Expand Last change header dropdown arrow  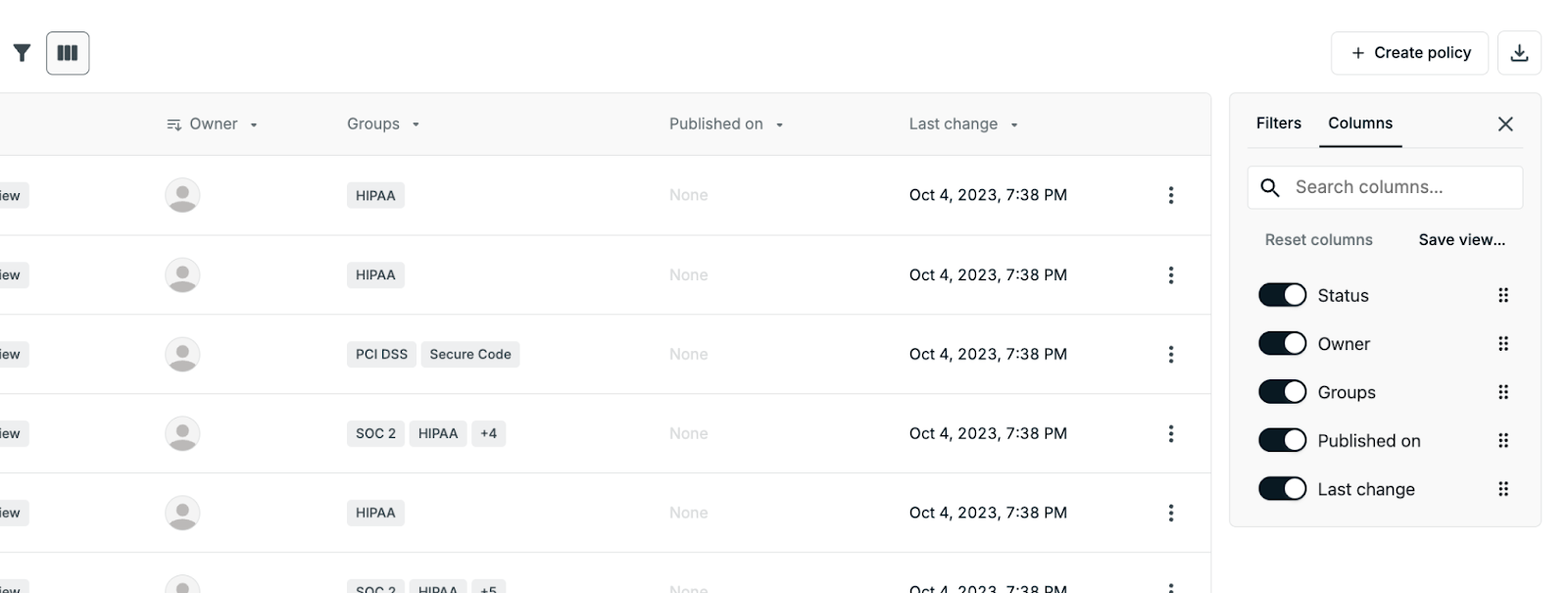pyautogui.click(x=1014, y=124)
